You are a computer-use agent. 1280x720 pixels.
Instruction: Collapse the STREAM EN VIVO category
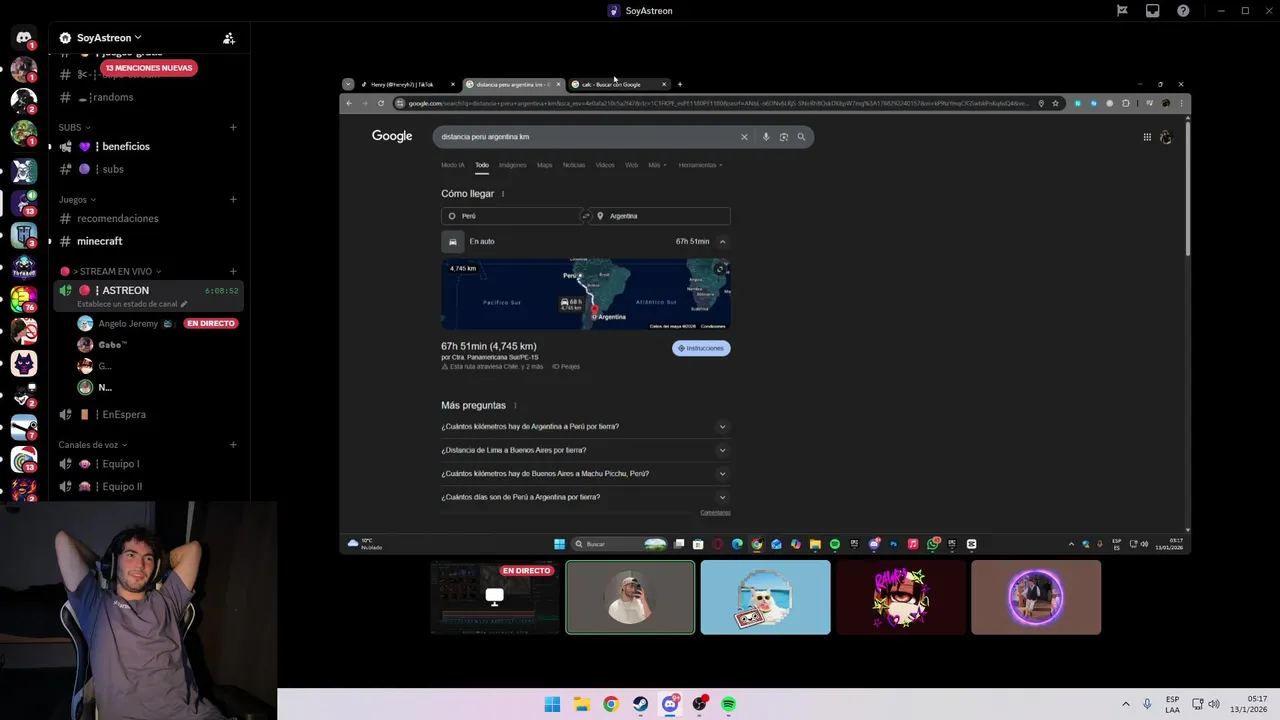pyautogui.click(x=110, y=271)
